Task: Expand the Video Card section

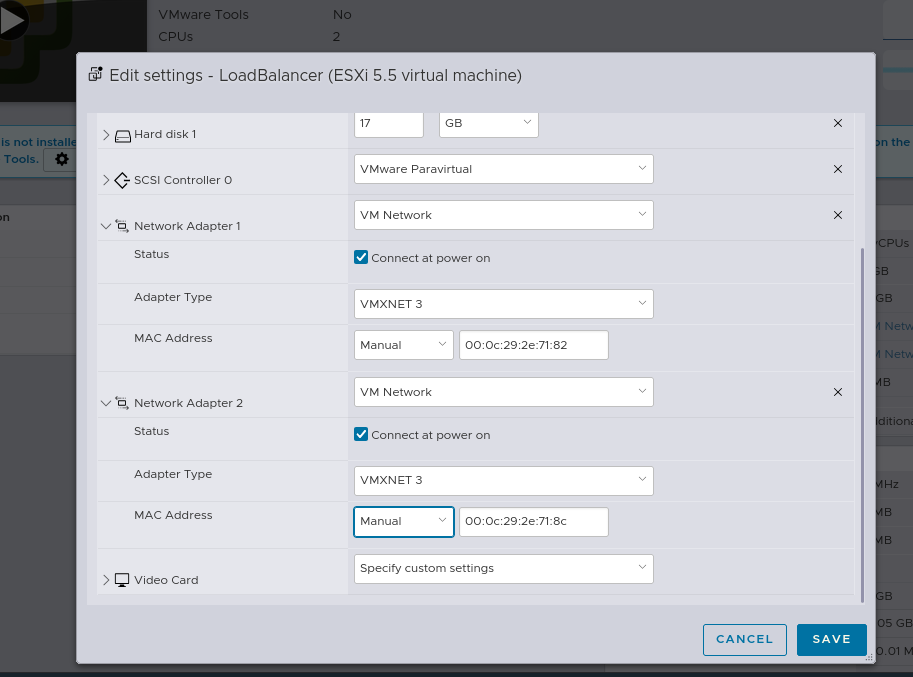Action: [x=106, y=580]
